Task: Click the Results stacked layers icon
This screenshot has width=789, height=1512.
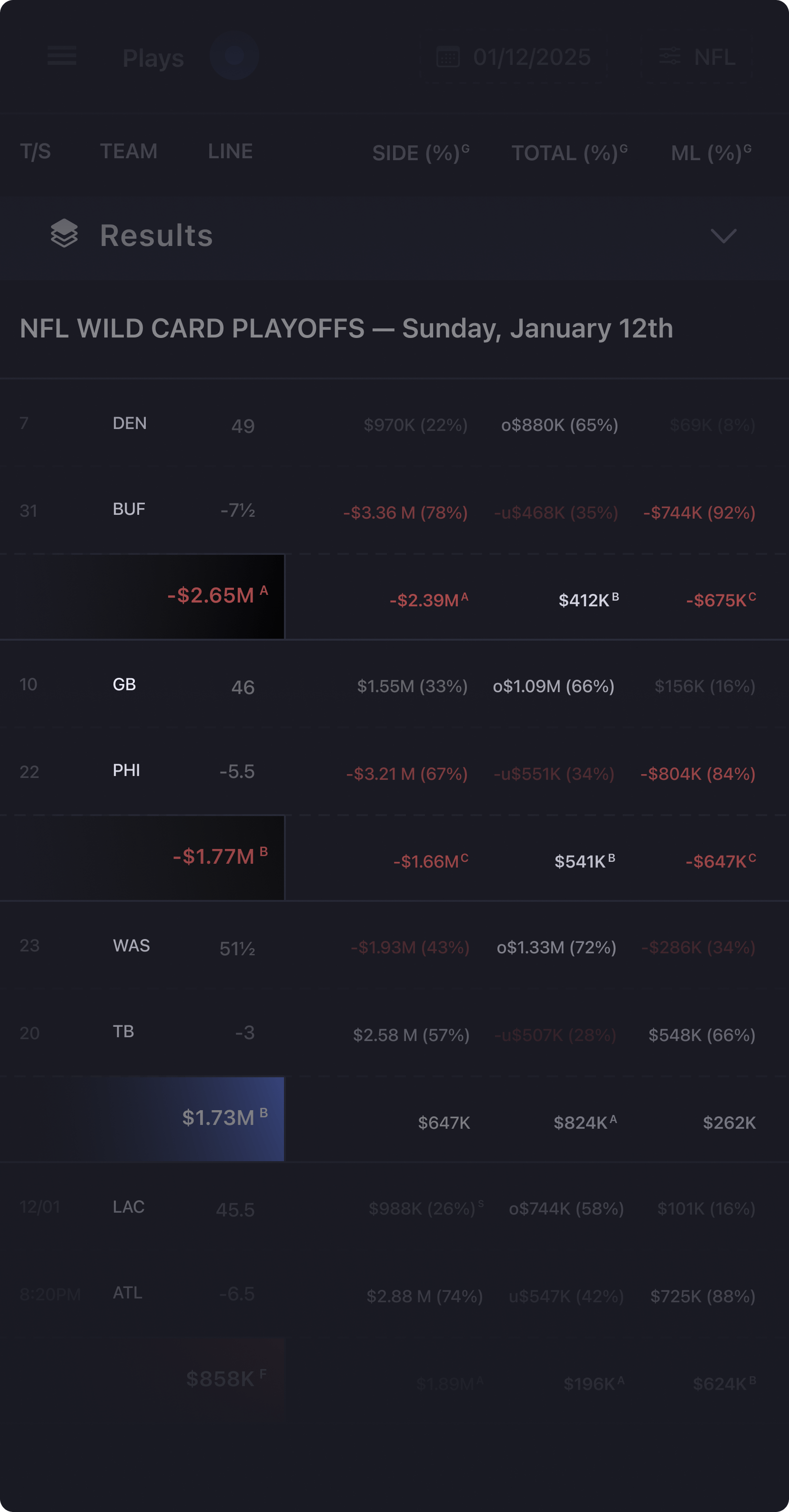Action: coord(64,234)
